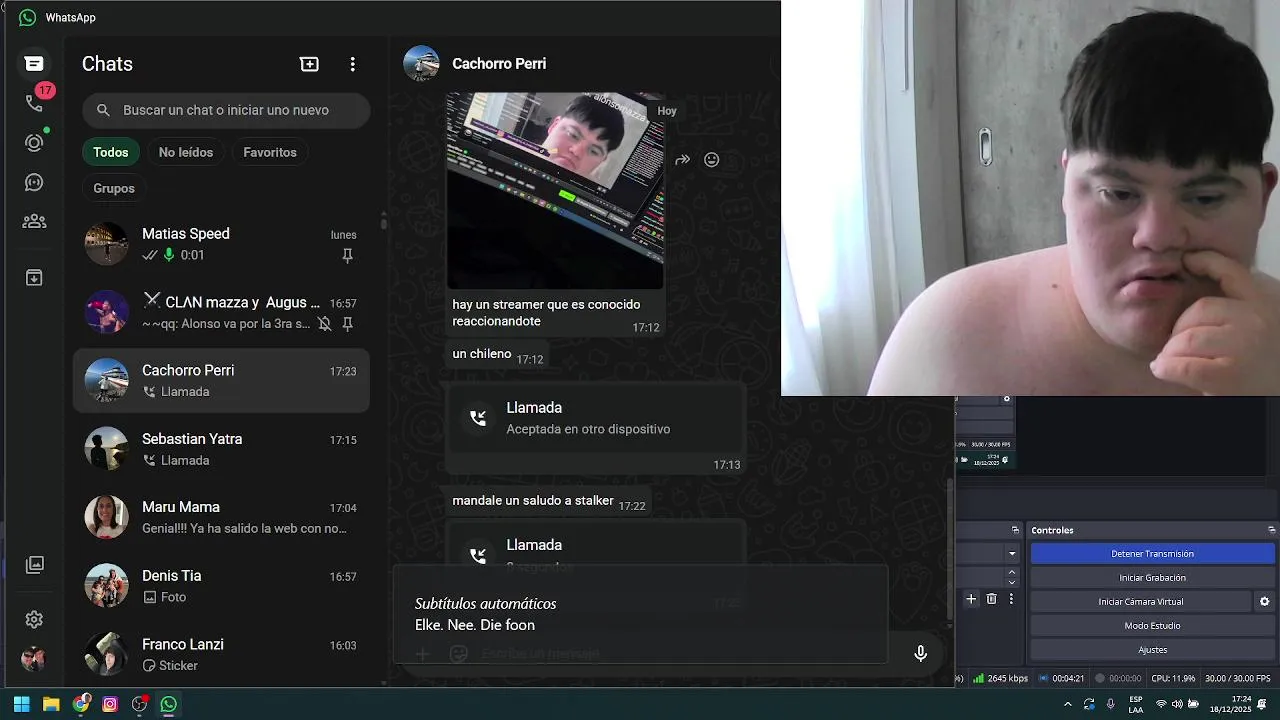Viewport: 1280px width, 720px height.
Task: Add item with plus button in OBS
Action: (970, 599)
